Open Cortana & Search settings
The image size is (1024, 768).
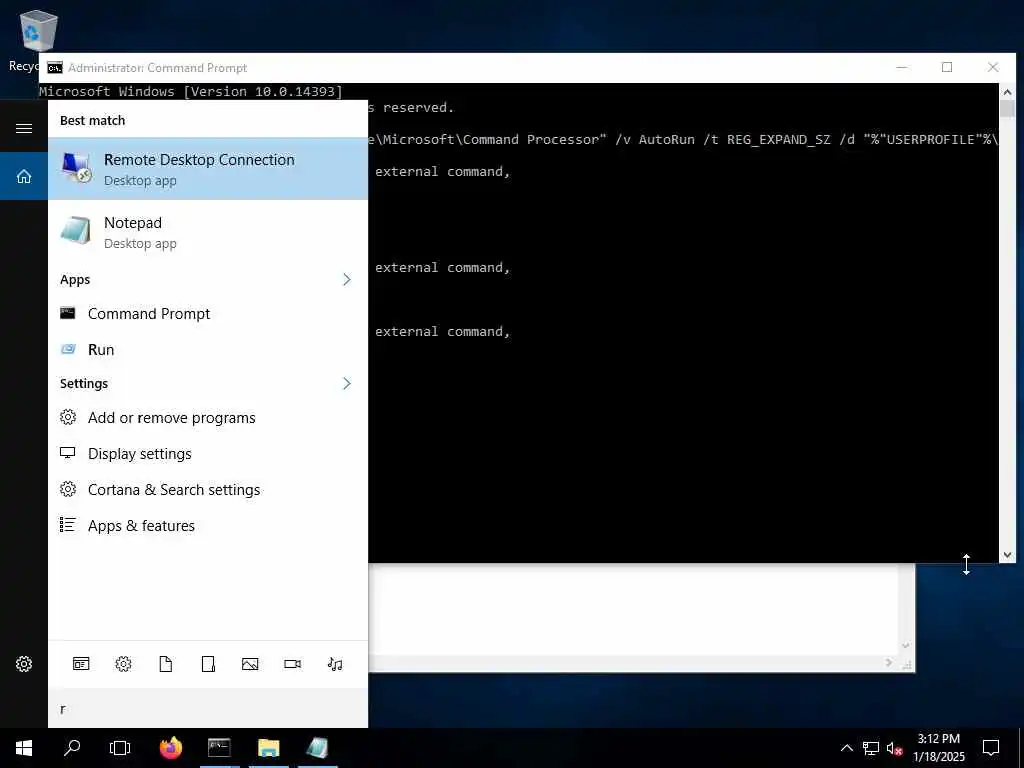pos(208,490)
